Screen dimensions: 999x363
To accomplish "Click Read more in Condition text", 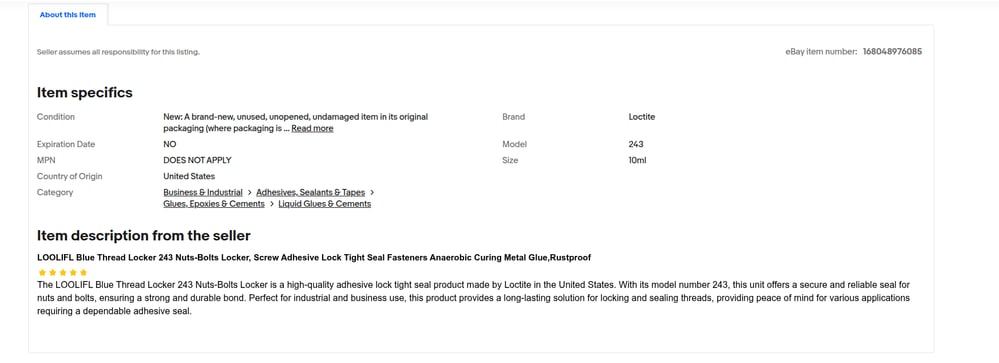I will [x=312, y=129].
